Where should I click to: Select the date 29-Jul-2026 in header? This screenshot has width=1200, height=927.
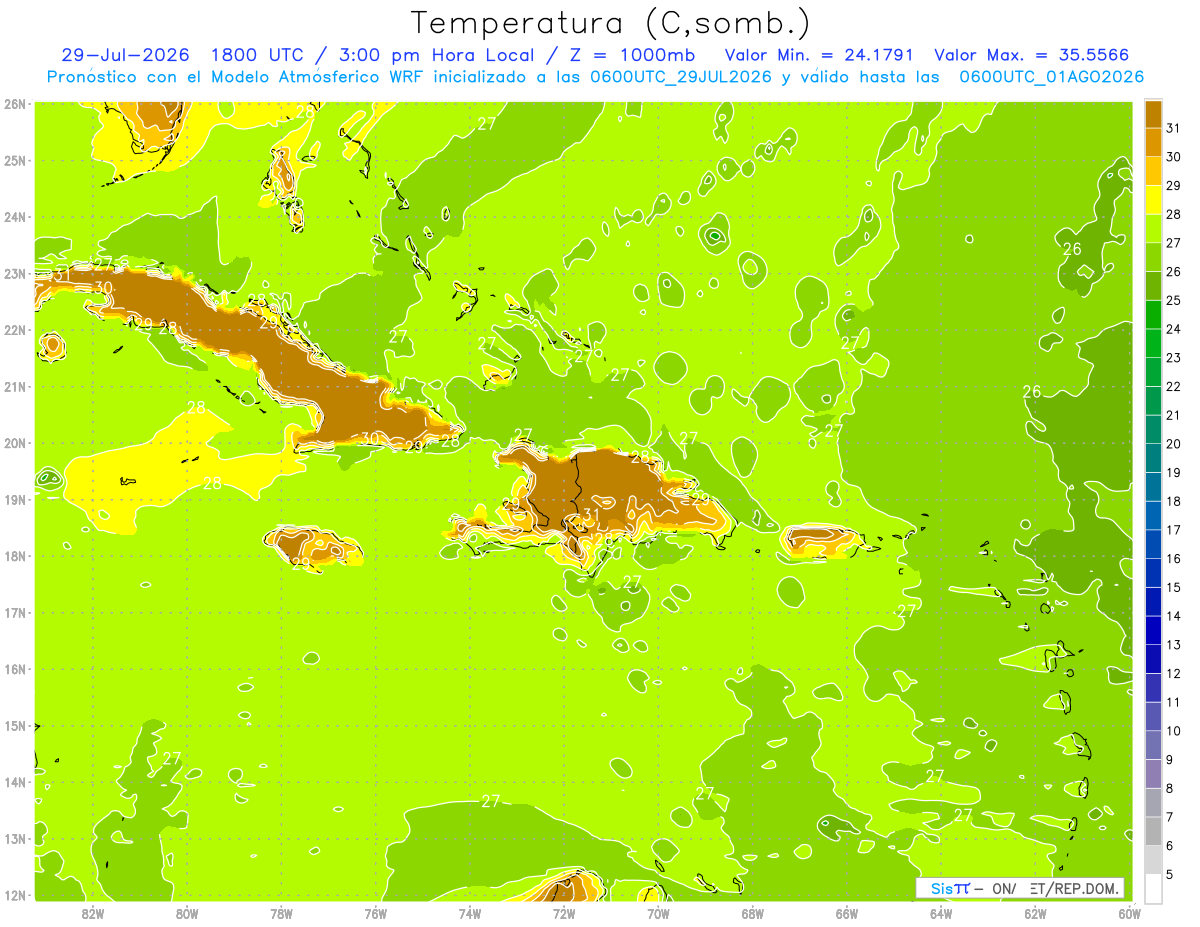click(x=126, y=55)
